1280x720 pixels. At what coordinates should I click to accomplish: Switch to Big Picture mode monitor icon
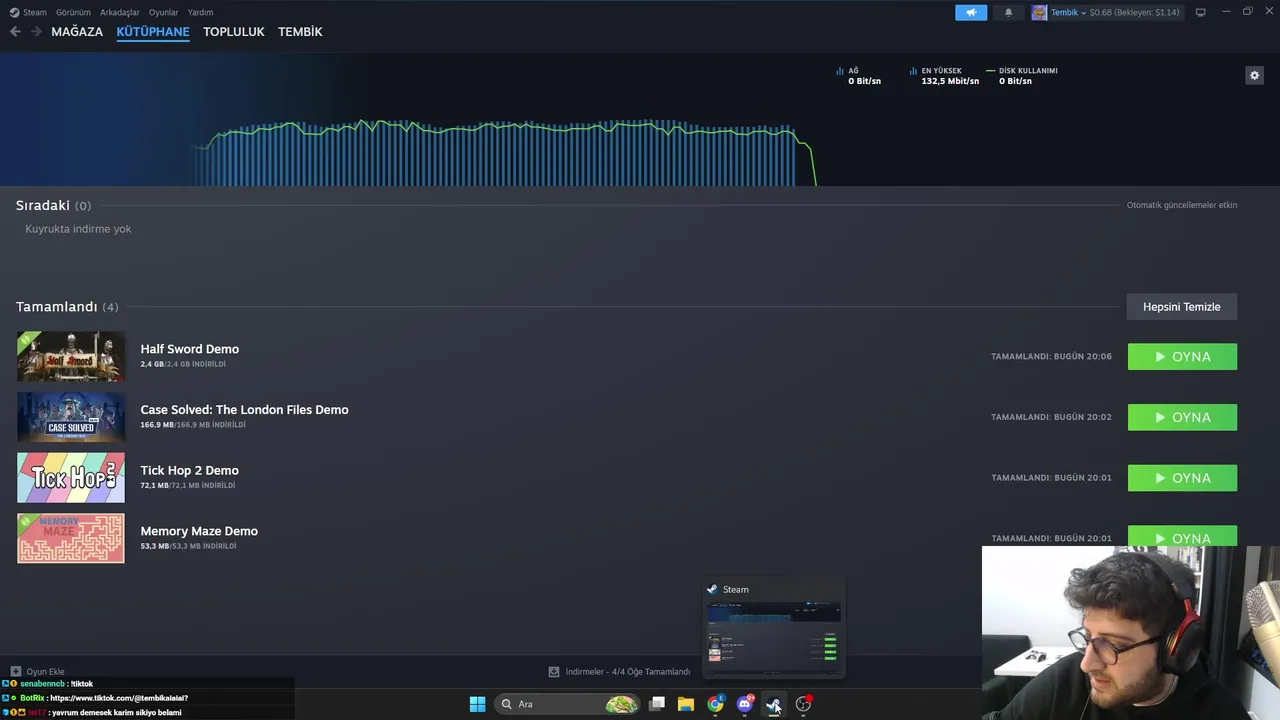1200,12
